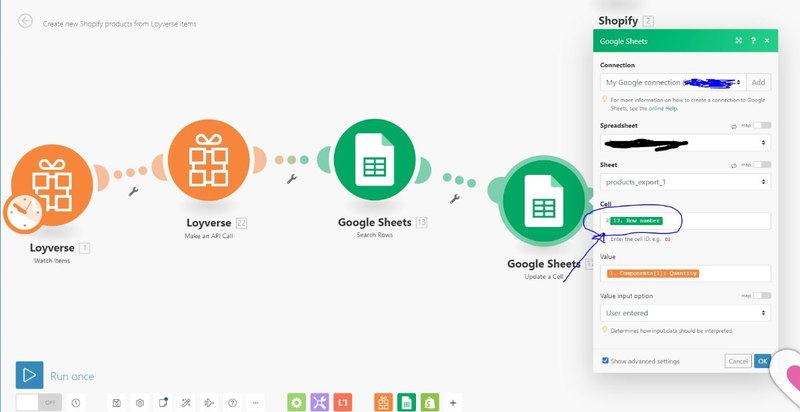
Task: Click the Run once play button
Action: (x=29, y=375)
